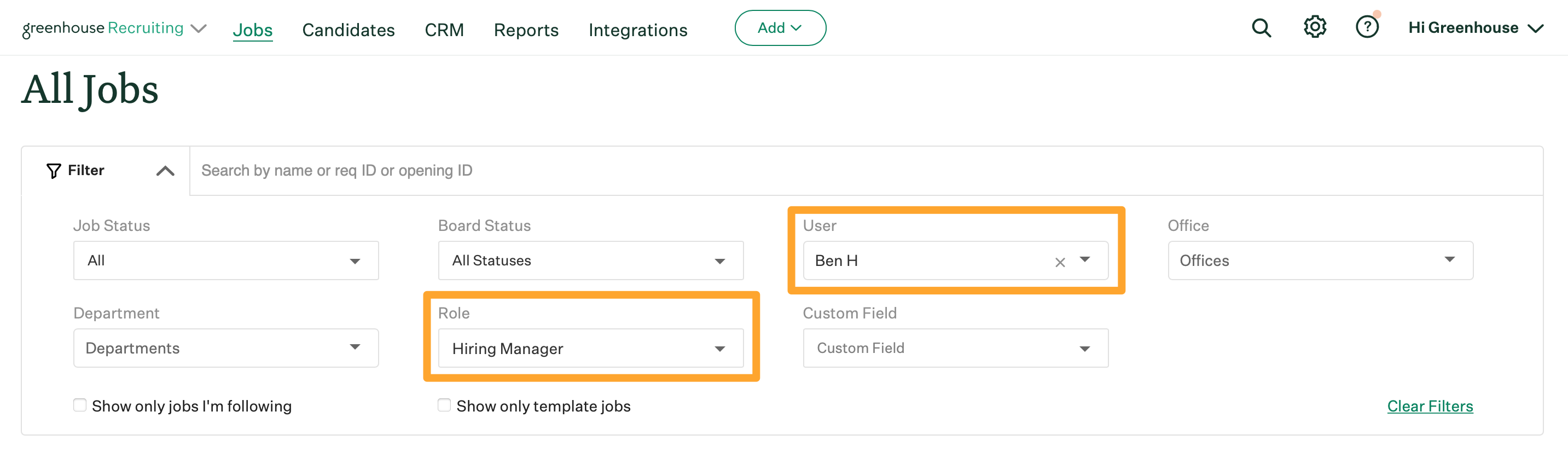Go to the Jobs tab

pos(253,30)
